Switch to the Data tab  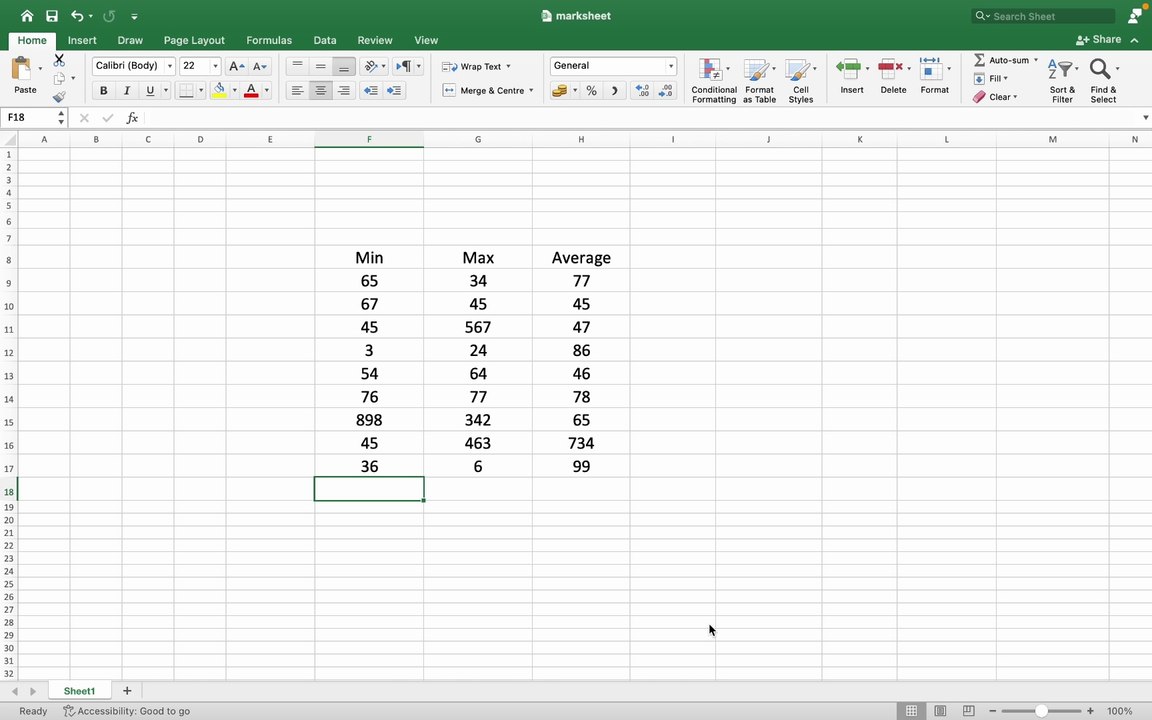(325, 40)
